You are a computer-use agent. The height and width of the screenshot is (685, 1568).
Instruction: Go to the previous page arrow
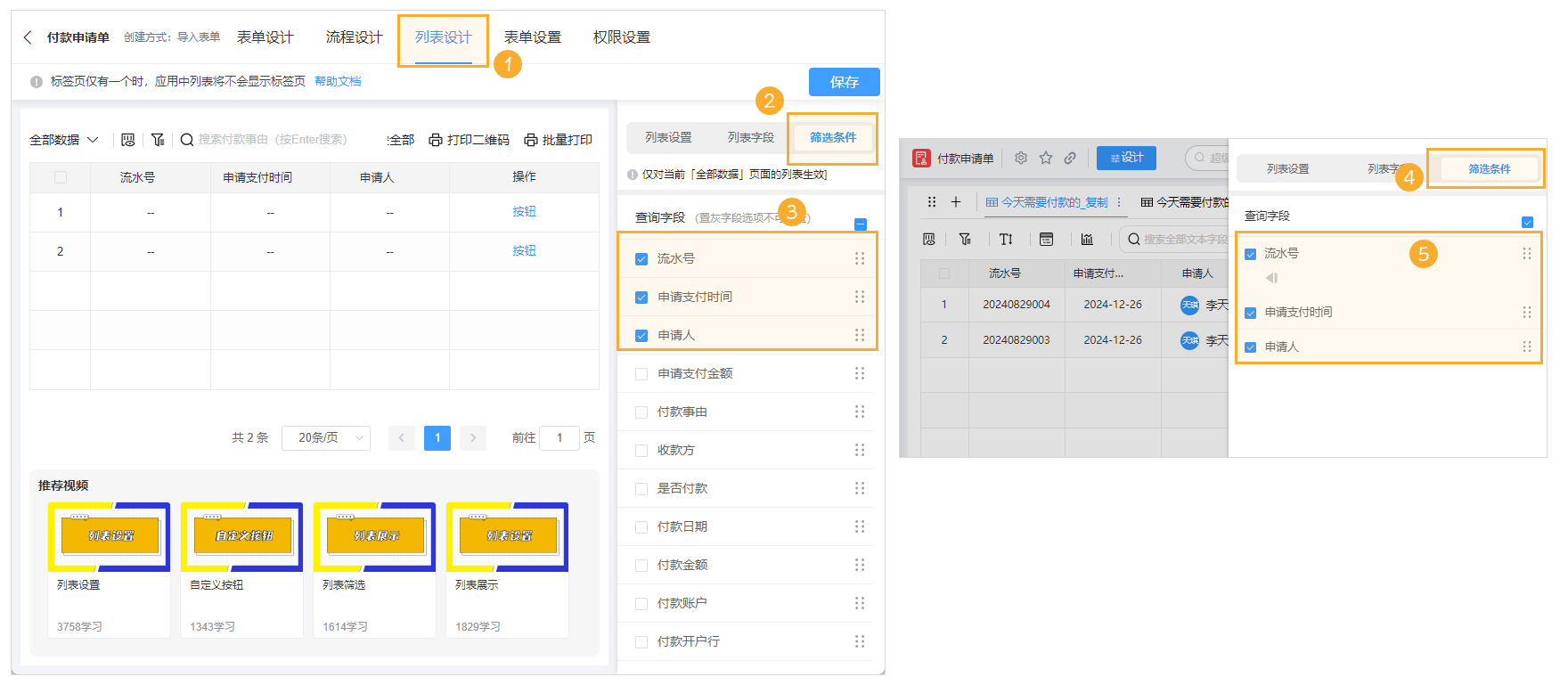[402, 438]
